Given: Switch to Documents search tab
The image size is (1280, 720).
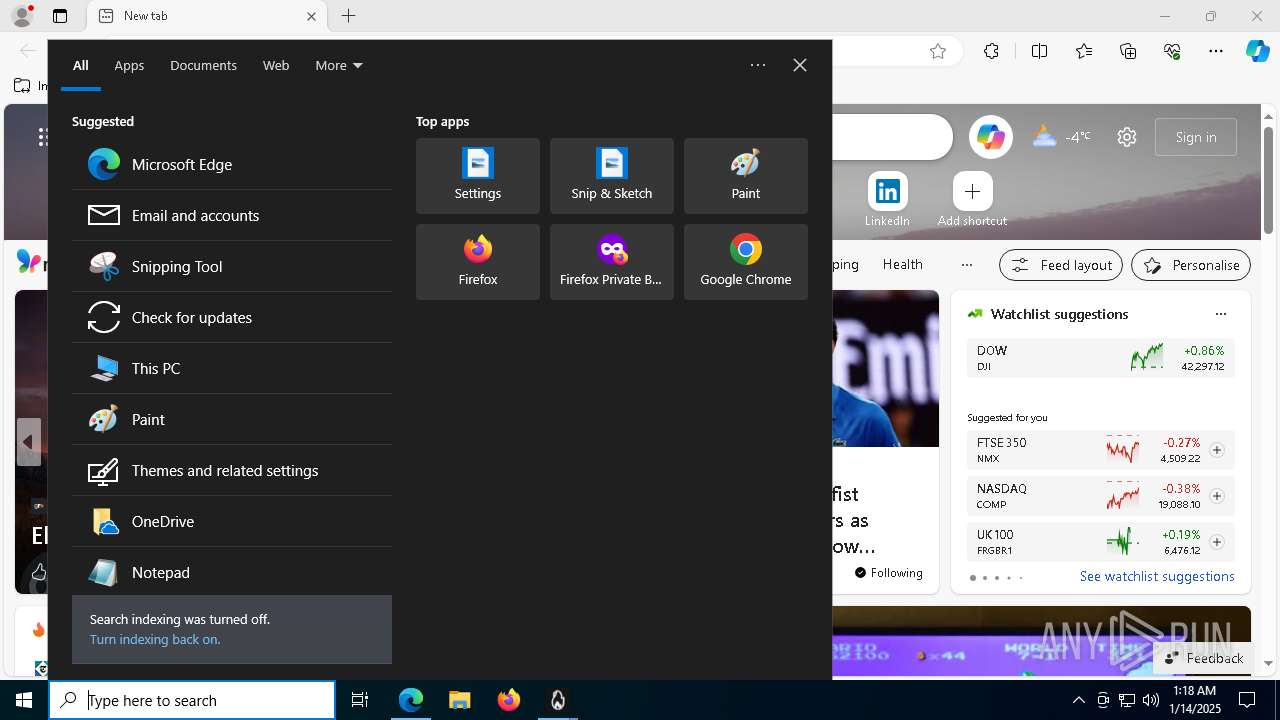Looking at the screenshot, I should [203, 65].
